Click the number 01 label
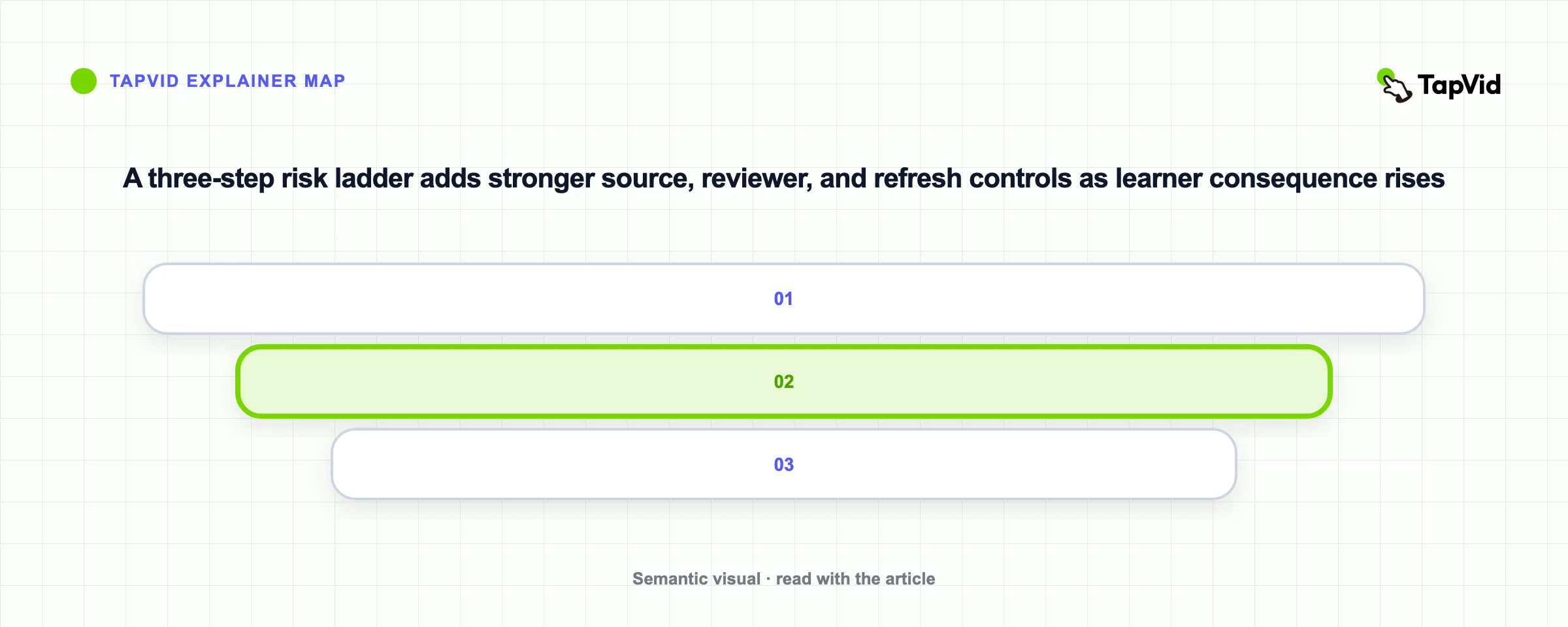The image size is (1568, 627). (783, 299)
